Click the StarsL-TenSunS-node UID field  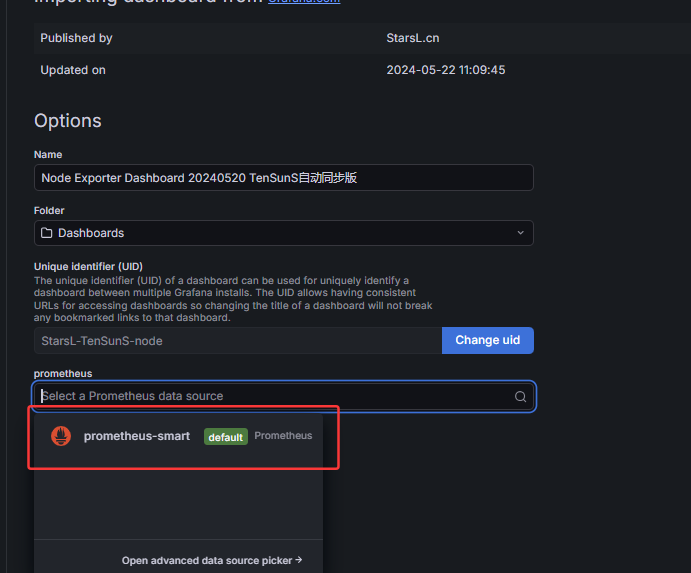(238, 341)
